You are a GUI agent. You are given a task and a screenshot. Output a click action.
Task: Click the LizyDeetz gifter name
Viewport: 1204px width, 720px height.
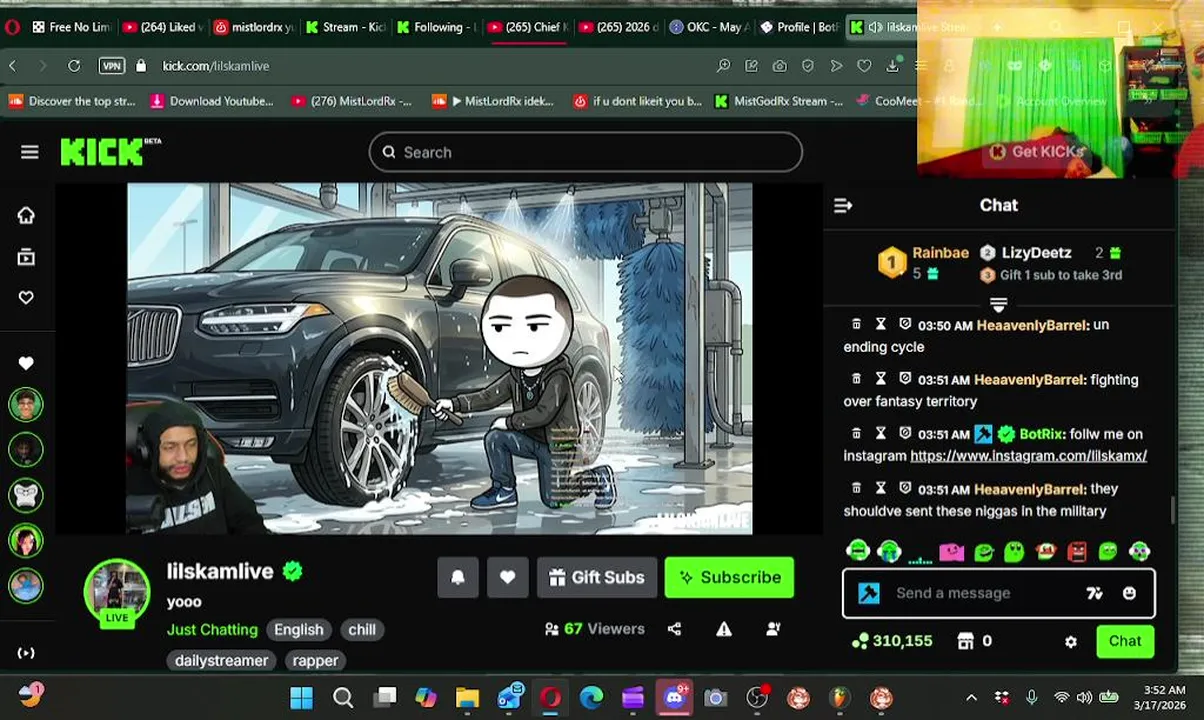[x=1036, y=253]
